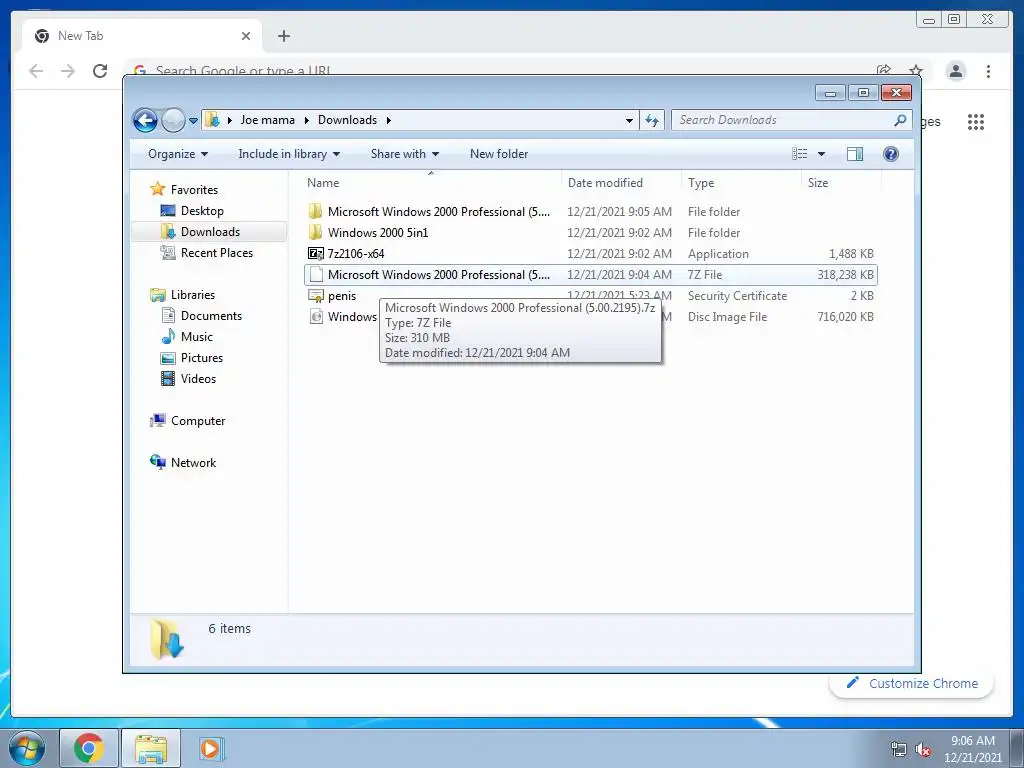
Task: Select Favorites in navigation pane
Action: (194, 190)
